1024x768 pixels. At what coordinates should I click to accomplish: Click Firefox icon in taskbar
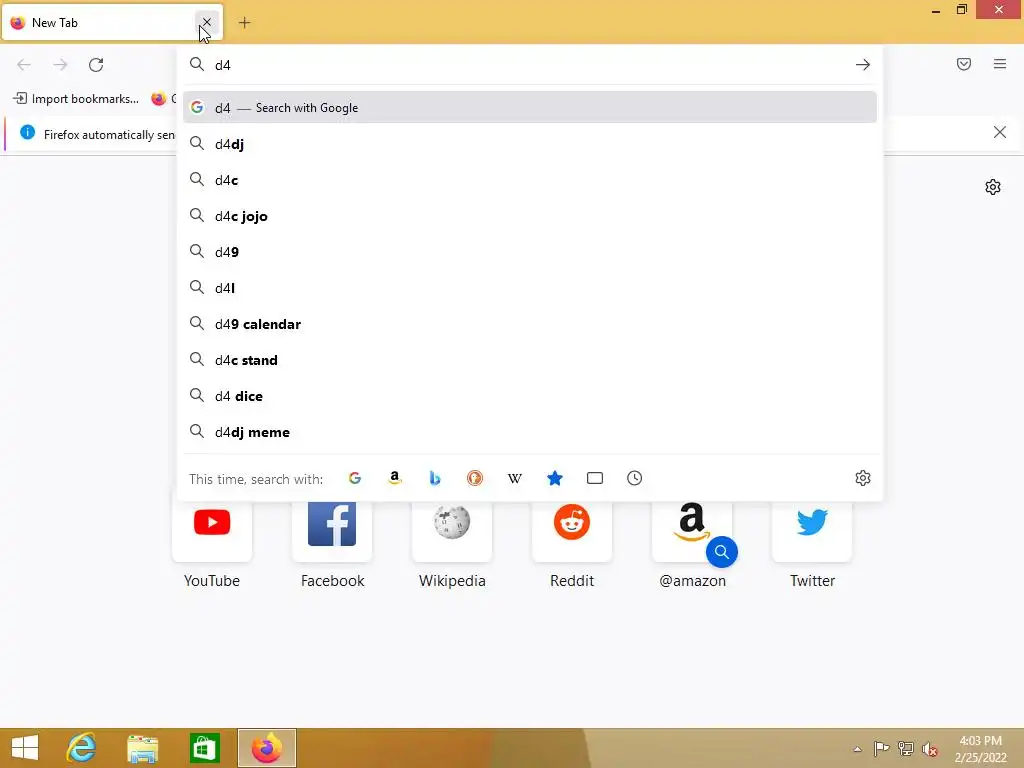pyautogui.click(x=266, y=748)
